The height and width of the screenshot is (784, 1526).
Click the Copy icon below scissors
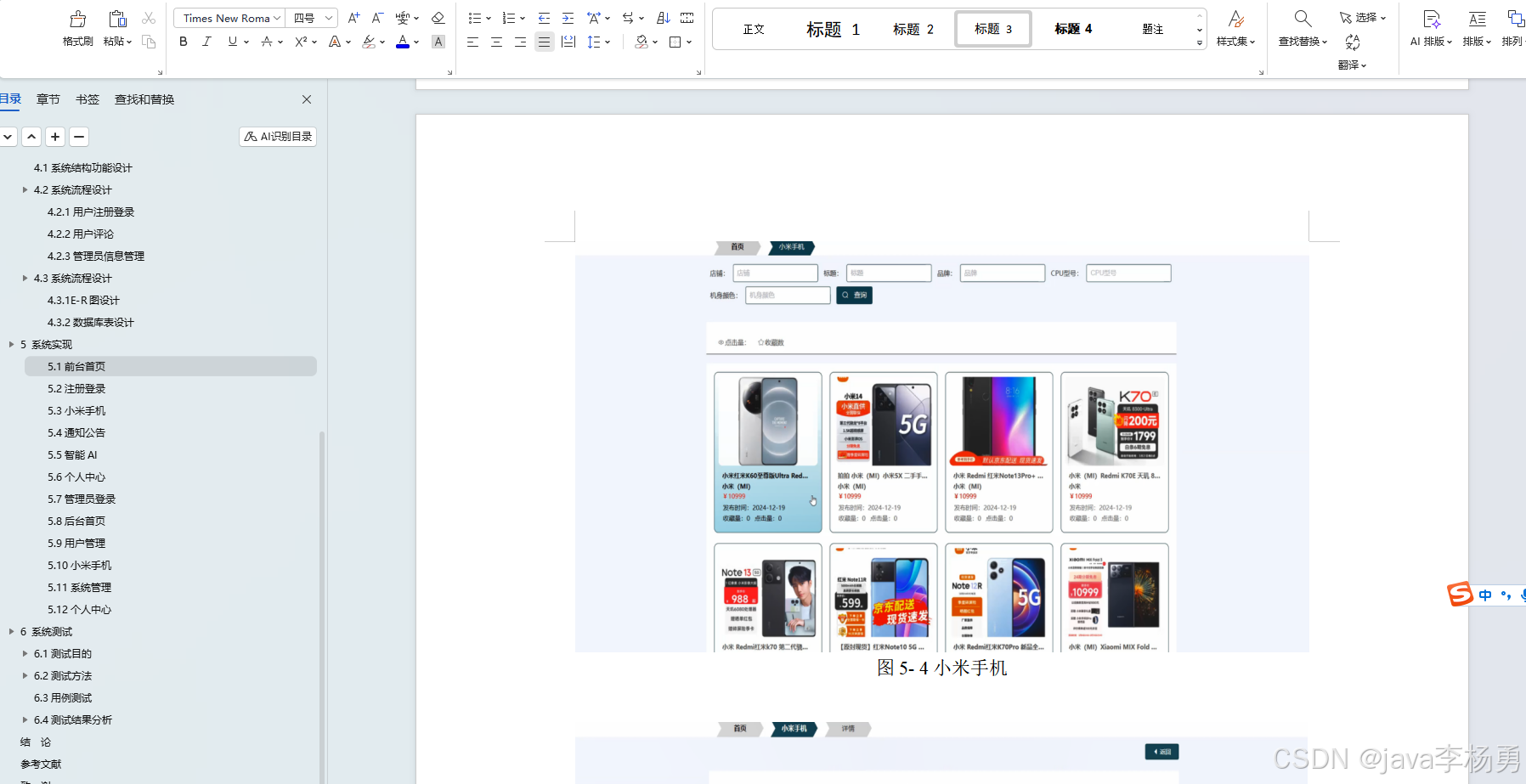149,42
